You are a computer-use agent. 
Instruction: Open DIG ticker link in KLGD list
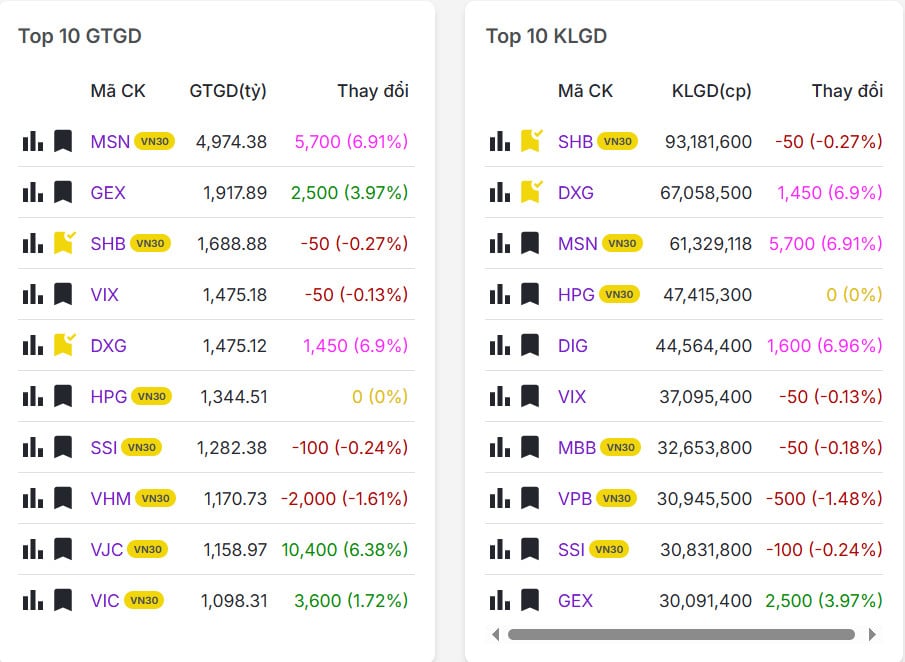[x=573, y=345]
